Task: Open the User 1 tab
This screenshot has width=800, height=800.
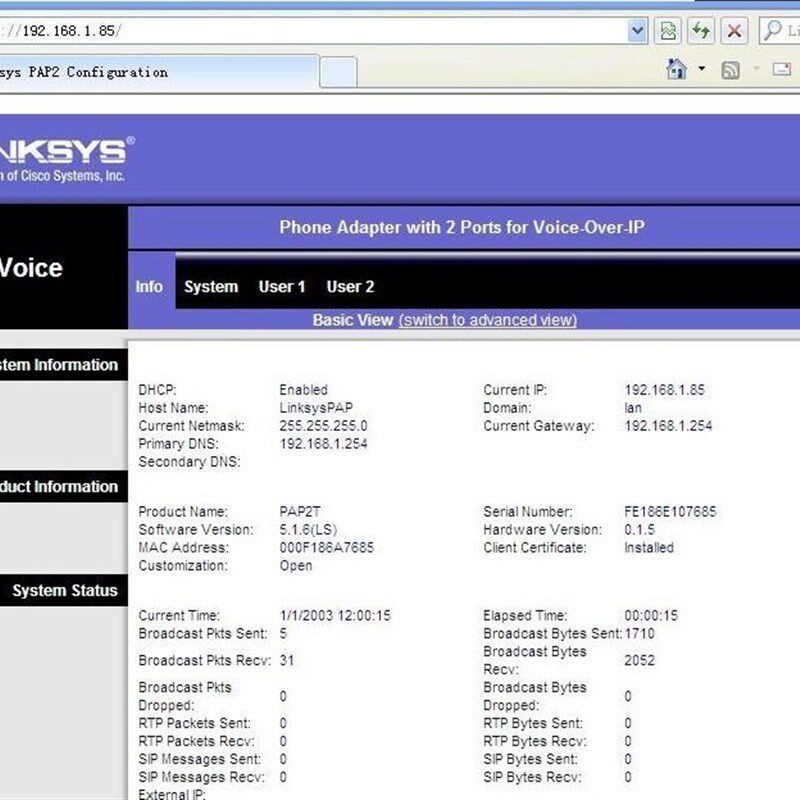Action: [x=281, y=287]
